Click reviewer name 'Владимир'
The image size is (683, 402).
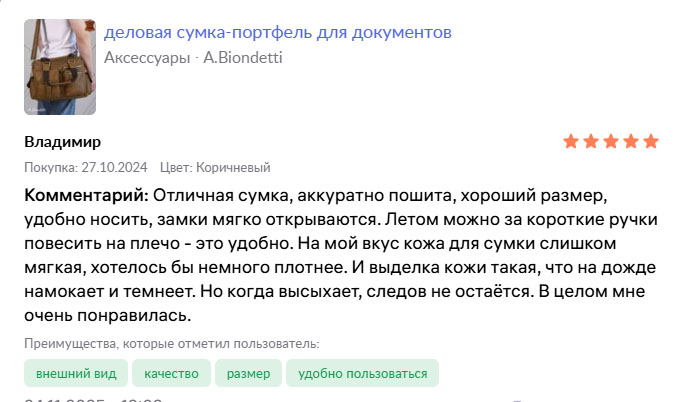(x=62, y=141)
